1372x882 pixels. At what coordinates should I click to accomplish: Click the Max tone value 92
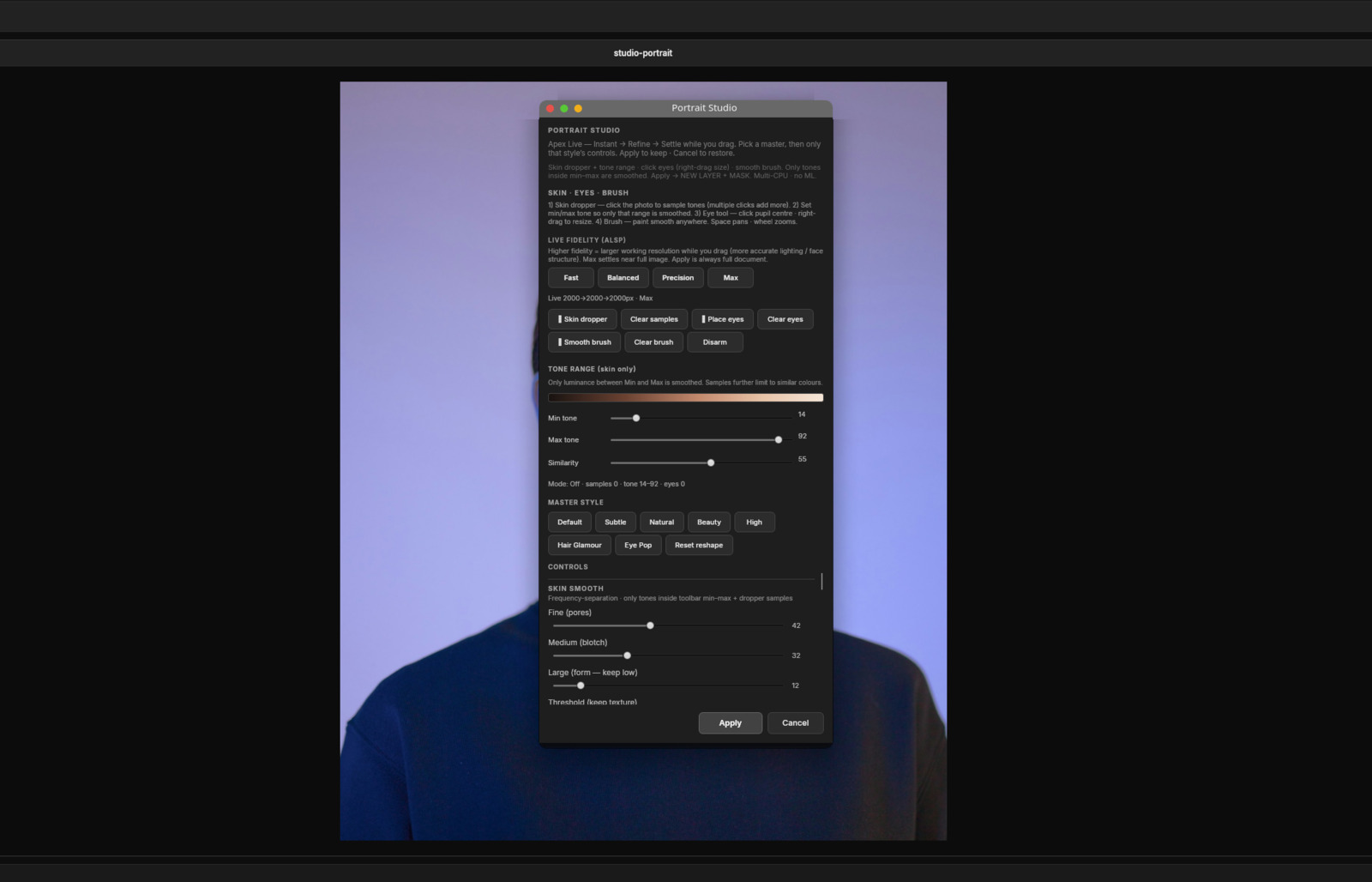(x=803, y=437)
